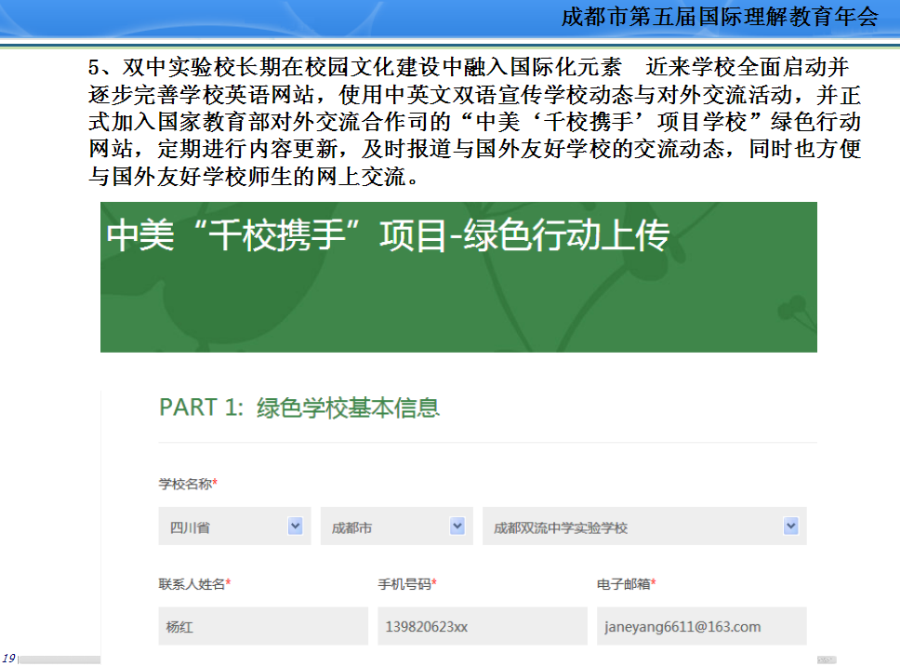The image size is (900, 666).
Task: Click the arrow icon on school selector
Action: click(x=791, y=526)
